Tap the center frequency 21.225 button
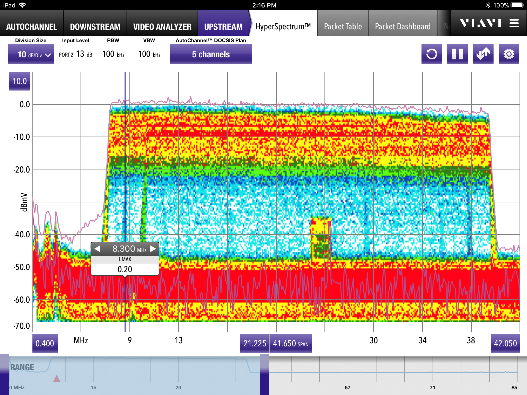Viewport: 527px width, 395px height. [254, 343]
